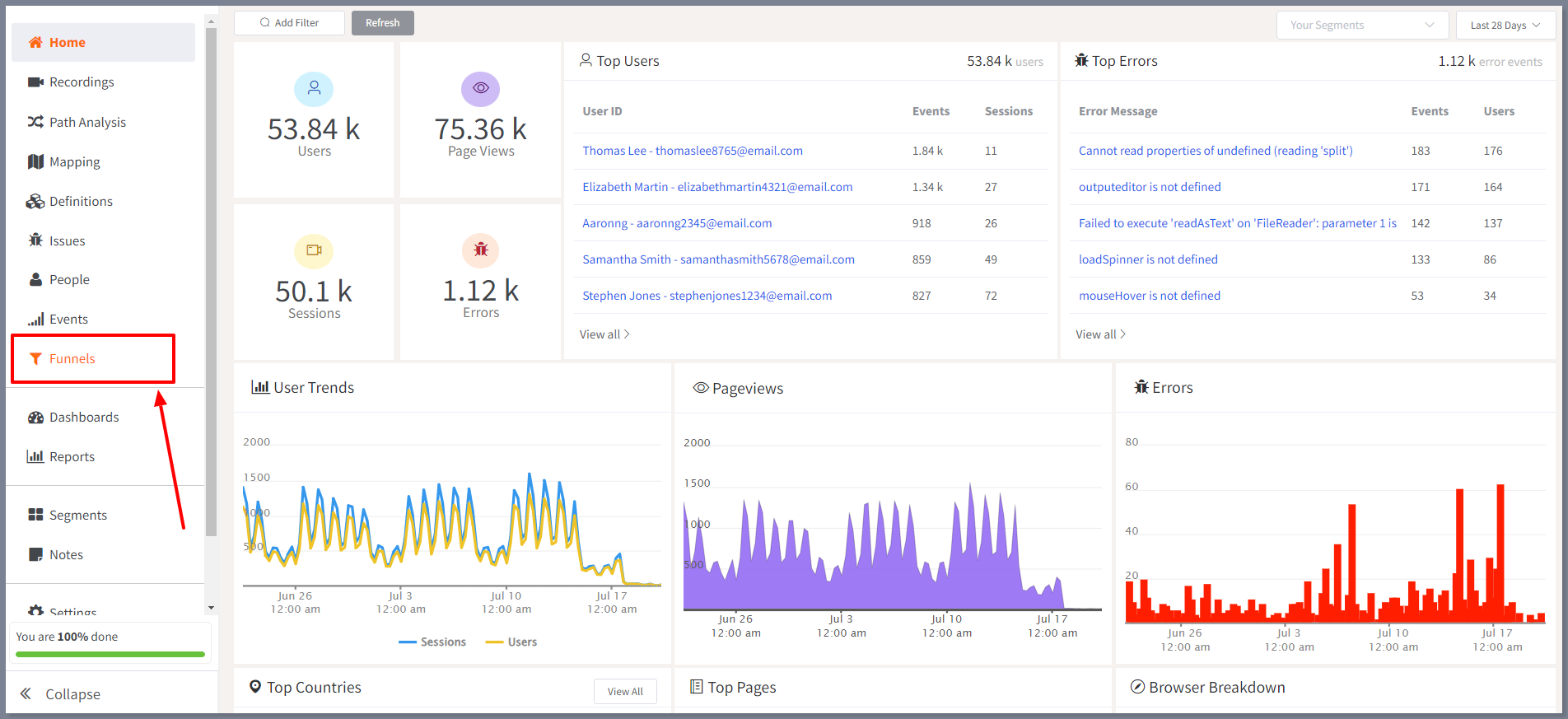Screen dimensions: 1568x719
Task: Click the blue Users circle icon
Action: (314, 89)
